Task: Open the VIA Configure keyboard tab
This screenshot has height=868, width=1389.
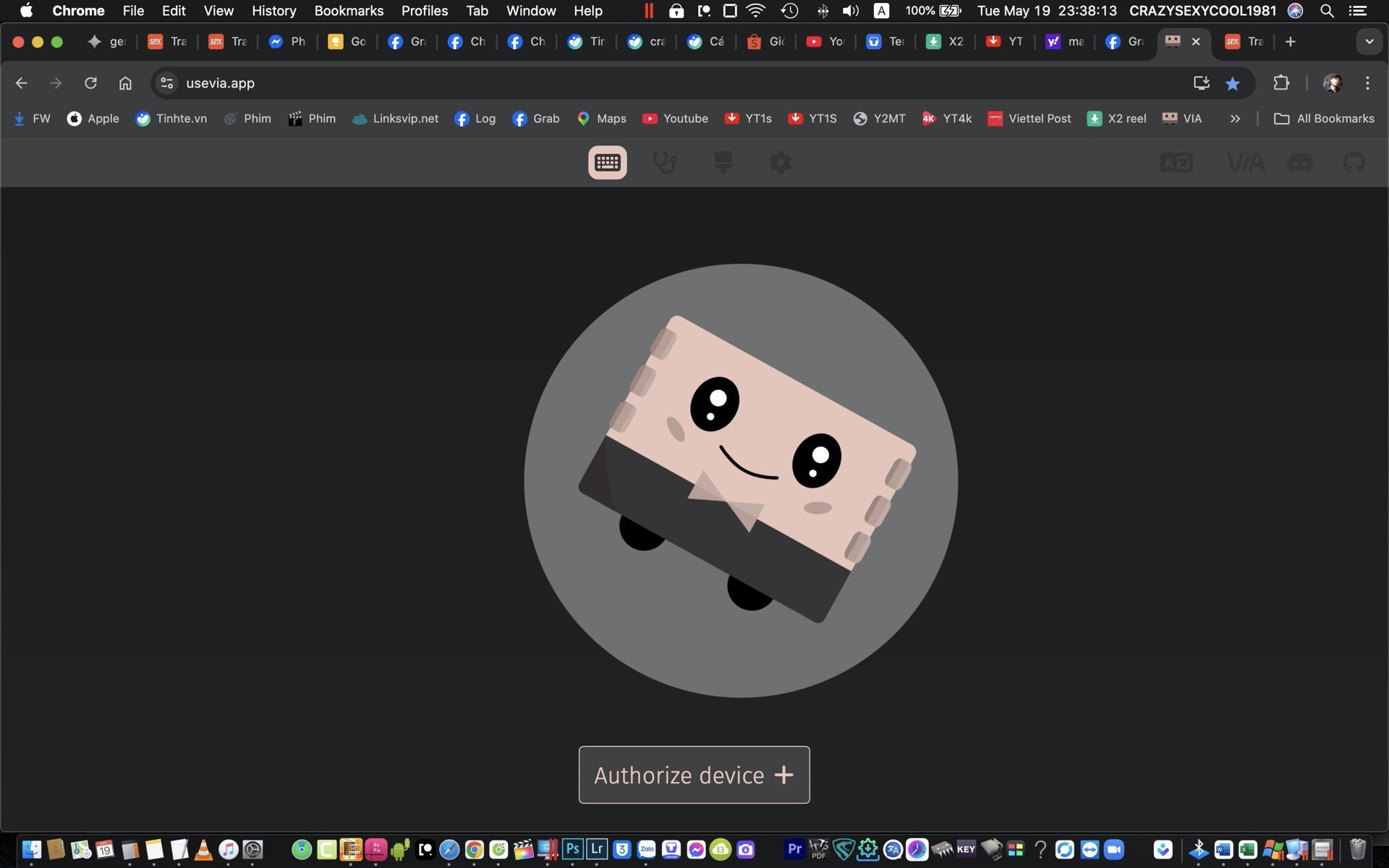Action: (608, 163)
